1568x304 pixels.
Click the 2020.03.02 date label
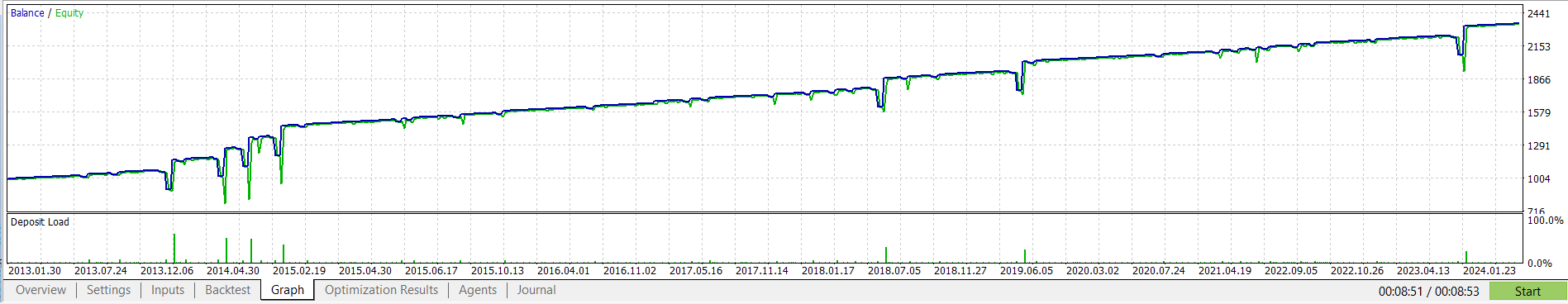pyautogui.click(x=1093, y=270)
